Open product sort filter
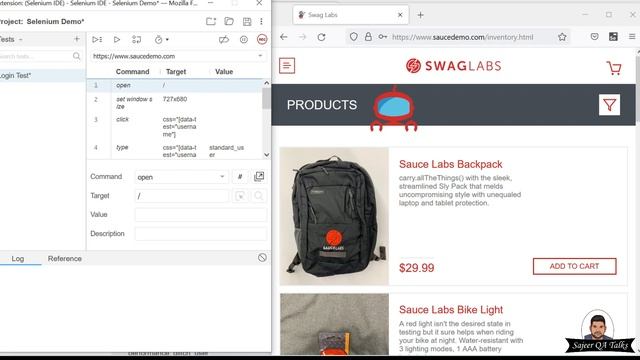The image size is (640, 360). 609,105
